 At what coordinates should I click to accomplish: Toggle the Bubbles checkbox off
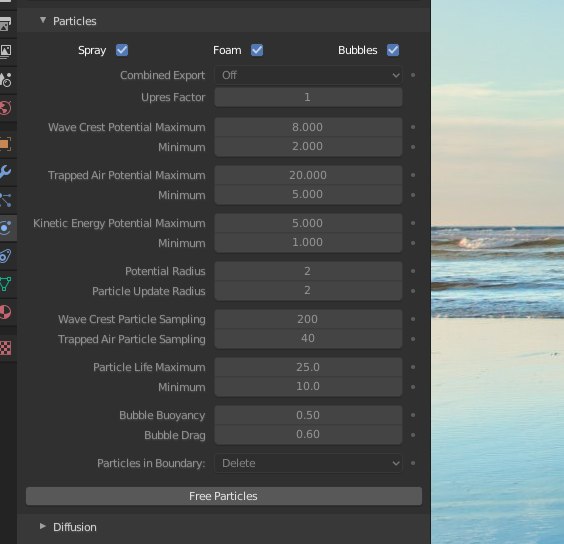pos(393,50)
